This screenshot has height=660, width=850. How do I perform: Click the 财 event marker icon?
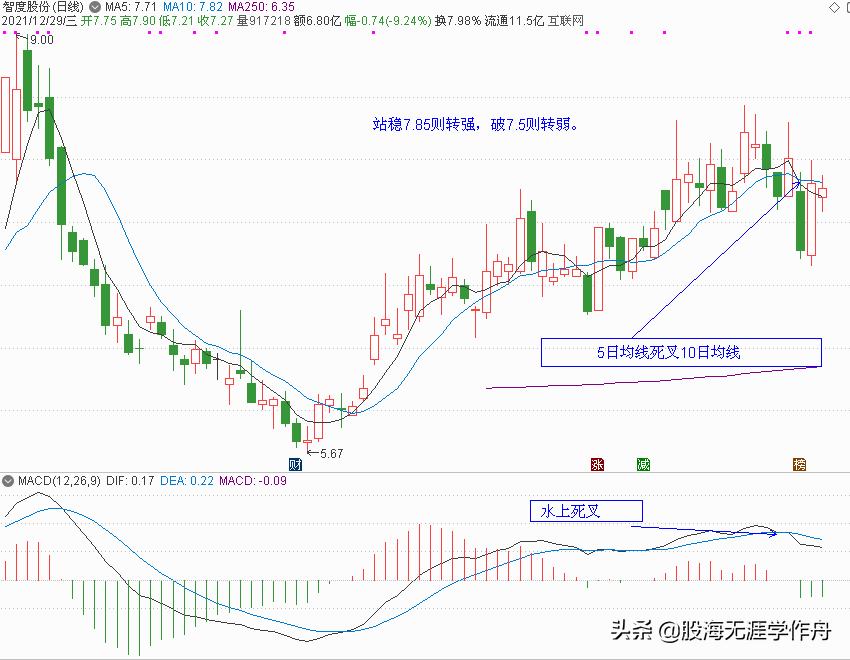coord(295,464)
